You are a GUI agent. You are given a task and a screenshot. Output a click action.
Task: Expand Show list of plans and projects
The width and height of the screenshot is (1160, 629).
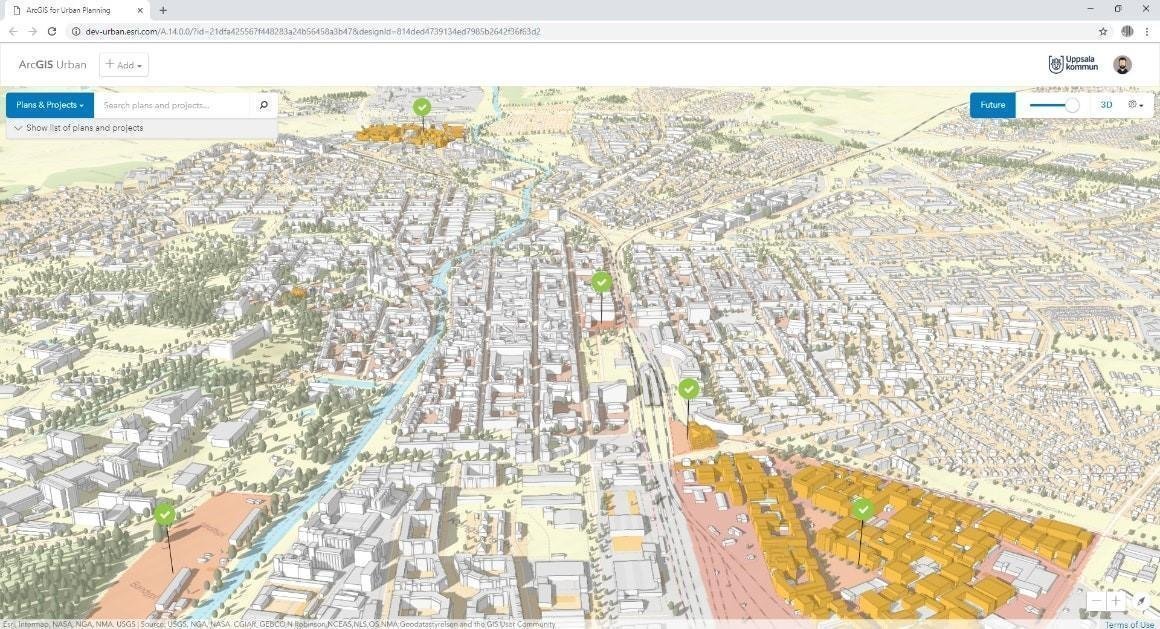(78, 128)
